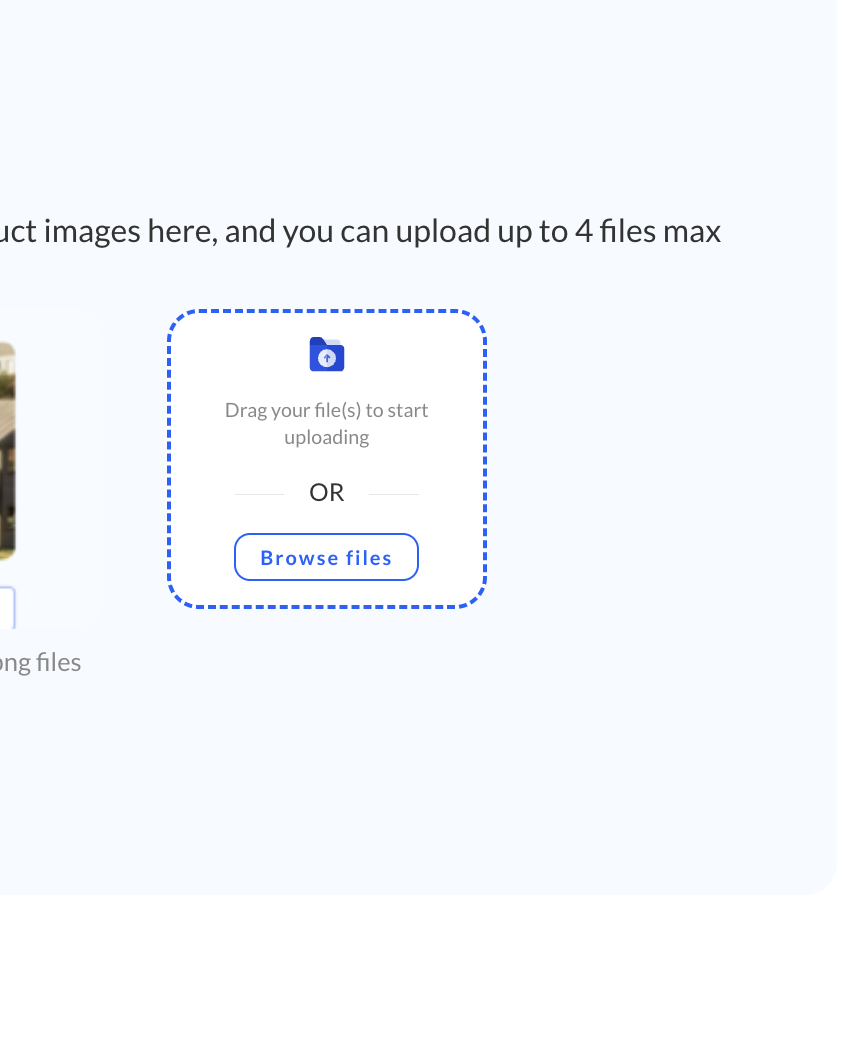The image size is (844, 1056).
Task: Click the thin line left of OR
Action: [259, 494]
